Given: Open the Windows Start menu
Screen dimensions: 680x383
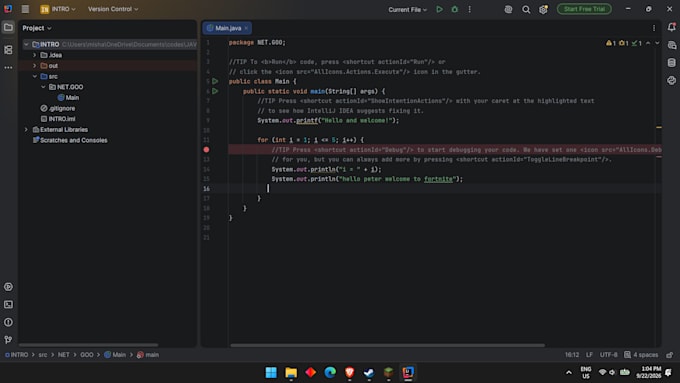Looking at the screenshot, I should coord(271,372).
